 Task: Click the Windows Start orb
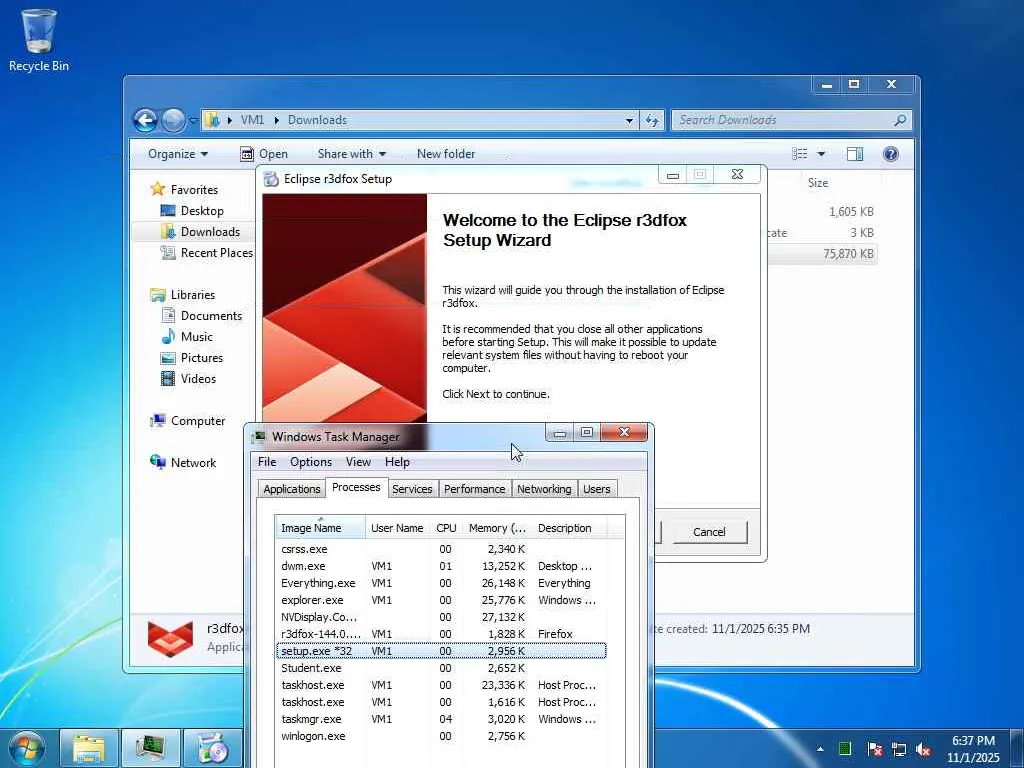26,749
